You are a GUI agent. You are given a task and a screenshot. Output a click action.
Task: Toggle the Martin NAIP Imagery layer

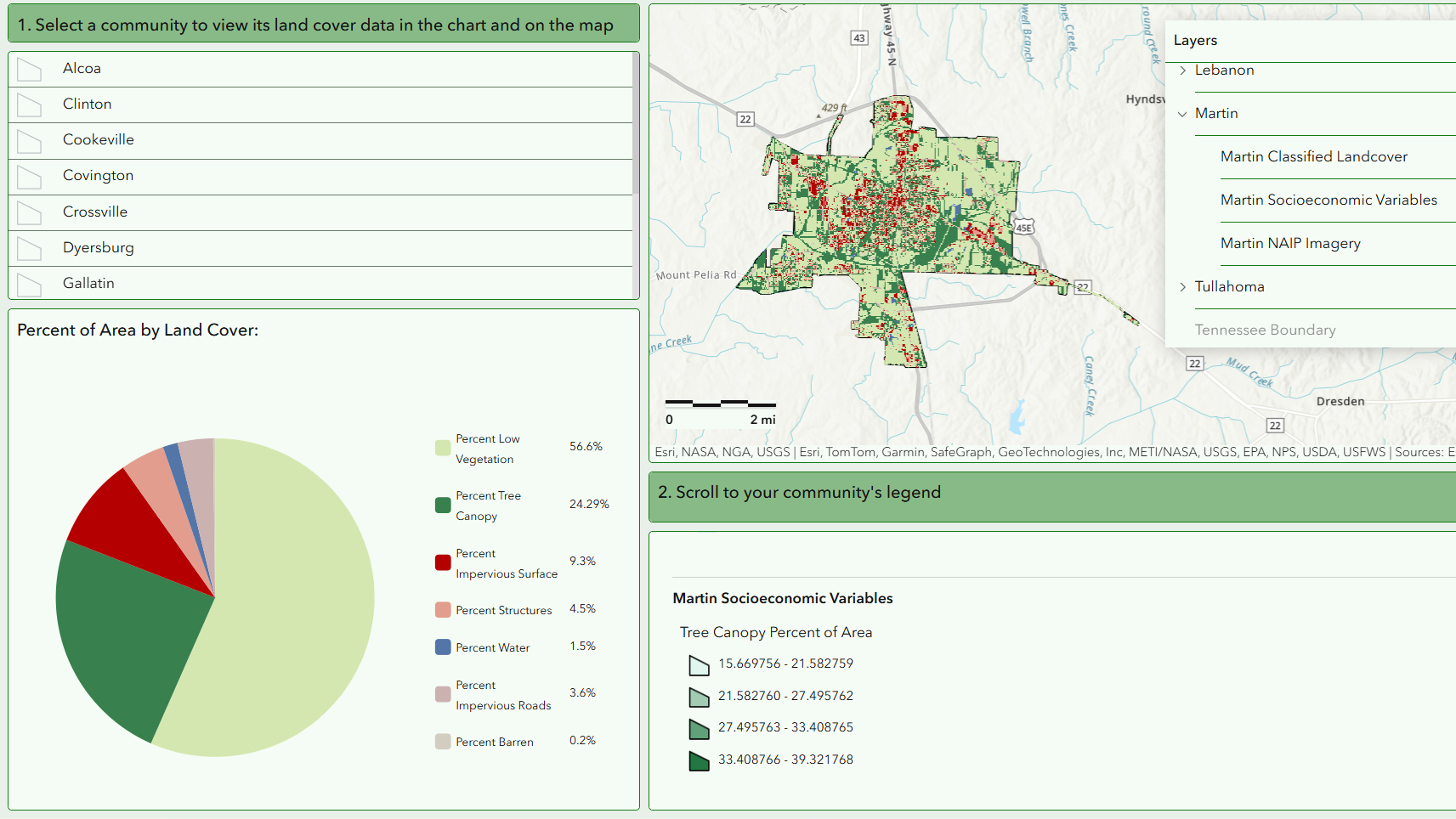coord(1291,244)
